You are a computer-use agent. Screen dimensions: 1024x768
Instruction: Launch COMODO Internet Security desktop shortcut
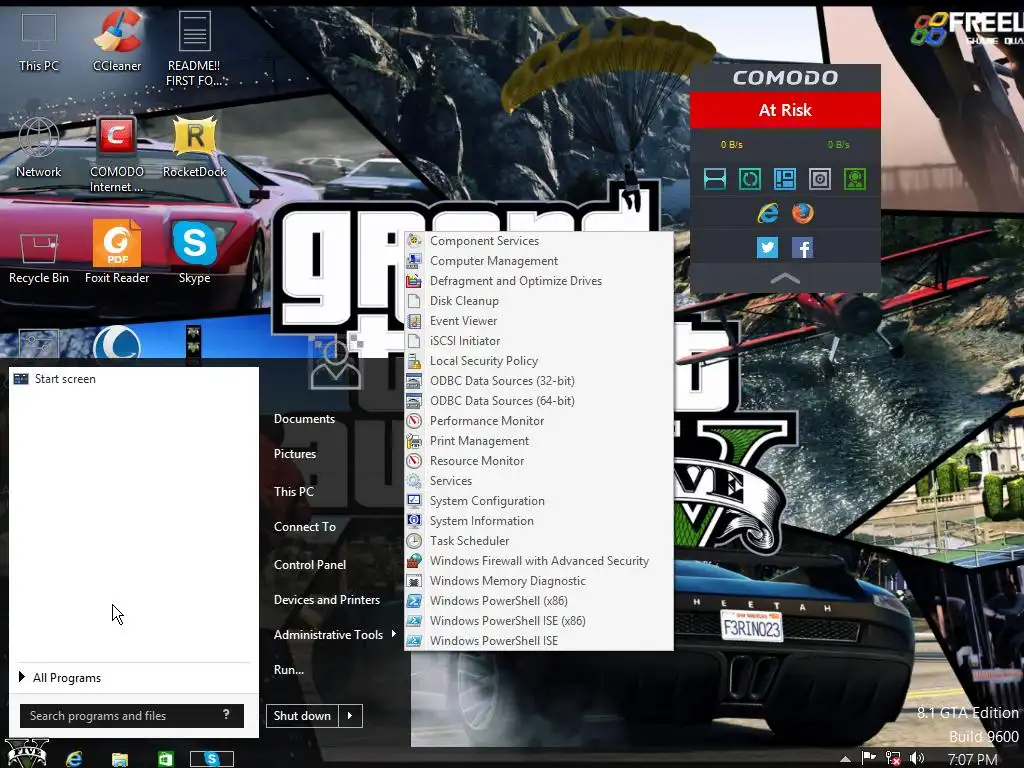click(117, 154)
